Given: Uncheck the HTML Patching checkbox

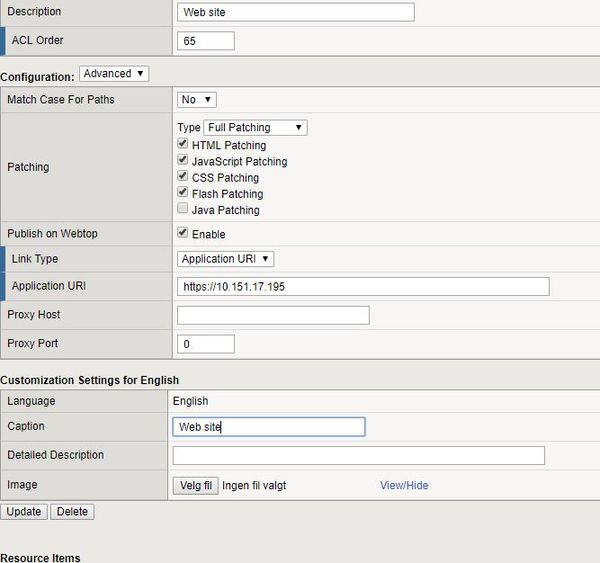Looking at the screenshot, I should [x=183, y=145].
